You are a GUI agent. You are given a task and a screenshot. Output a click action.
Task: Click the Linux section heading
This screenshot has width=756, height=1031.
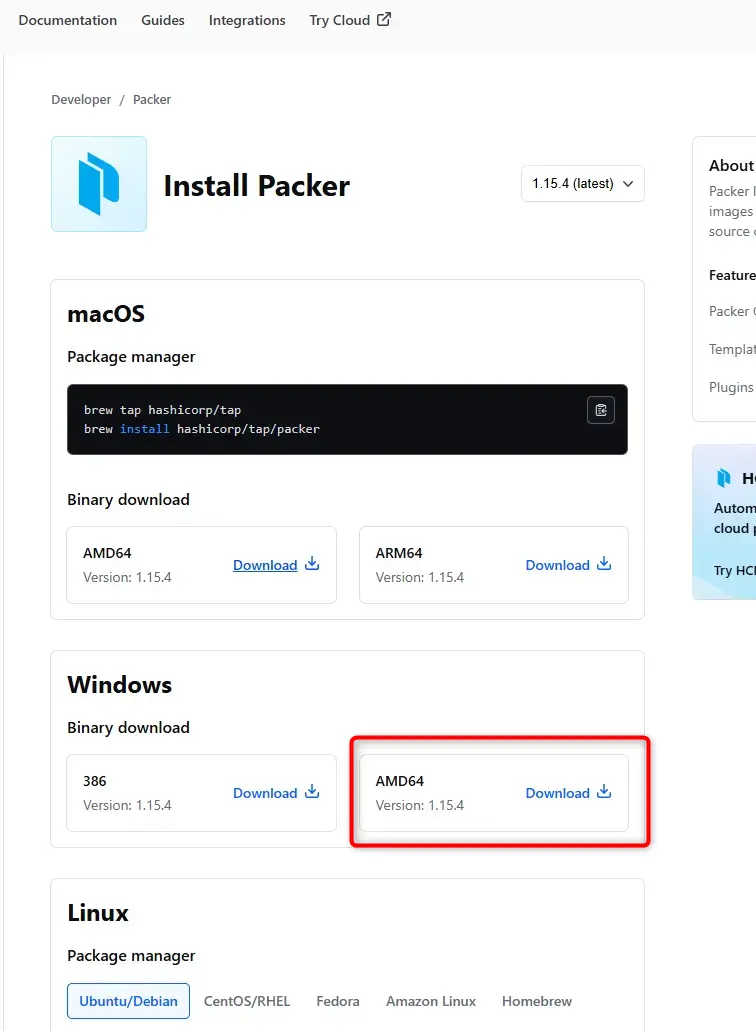coord(98,913)
